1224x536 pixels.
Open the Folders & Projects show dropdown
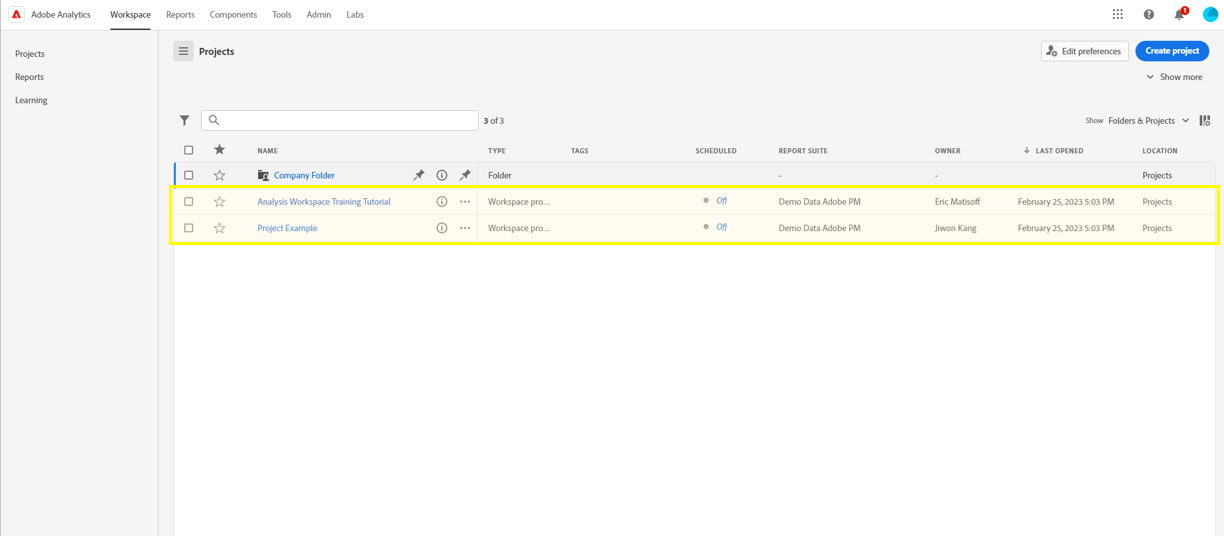coord(1149,120)
